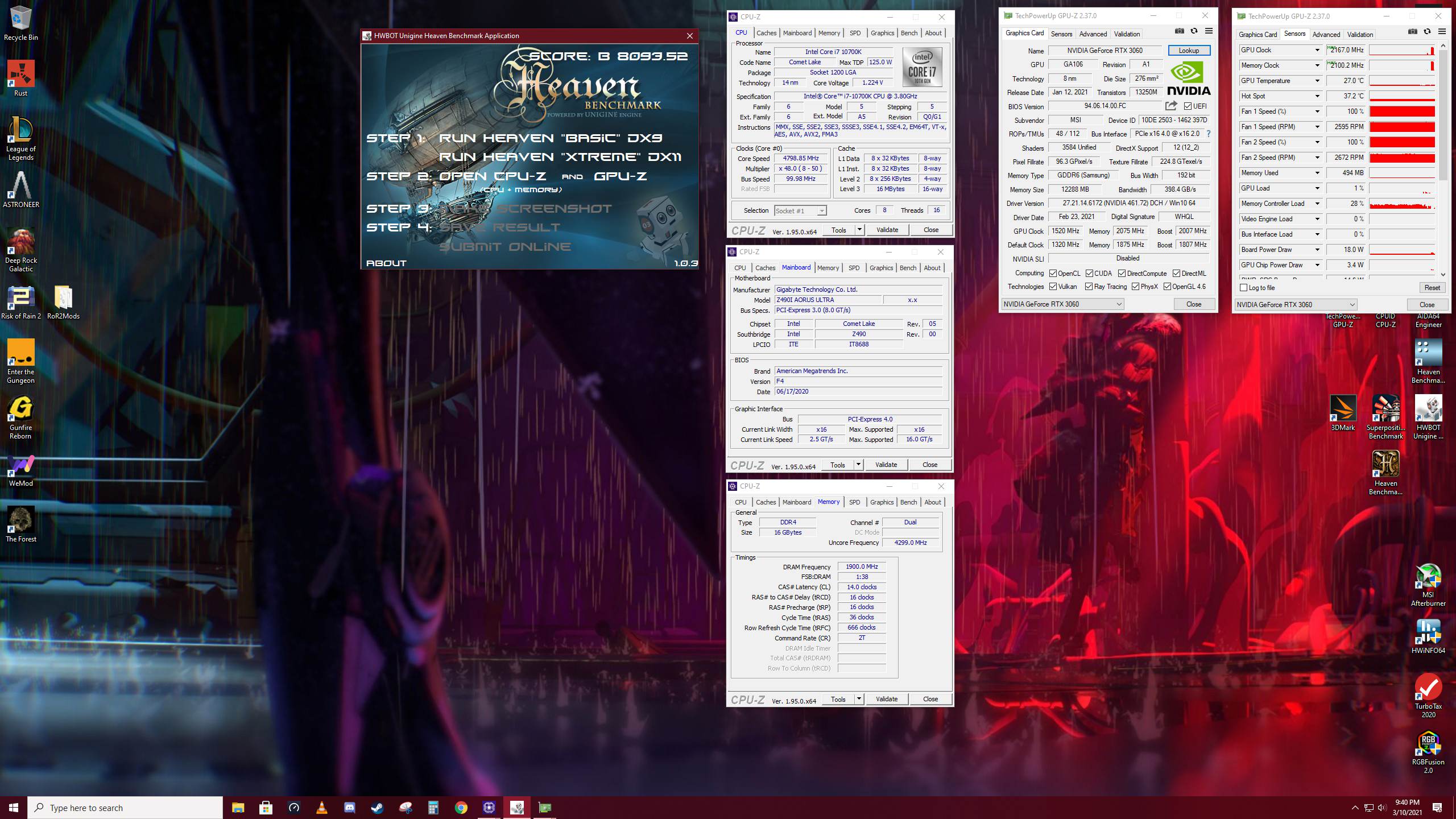Image resolution: width=1456 pixels, height=819 pixels.
Task: Click ABOUT in the Heaven Benchmark app
Action: point(386,263)
